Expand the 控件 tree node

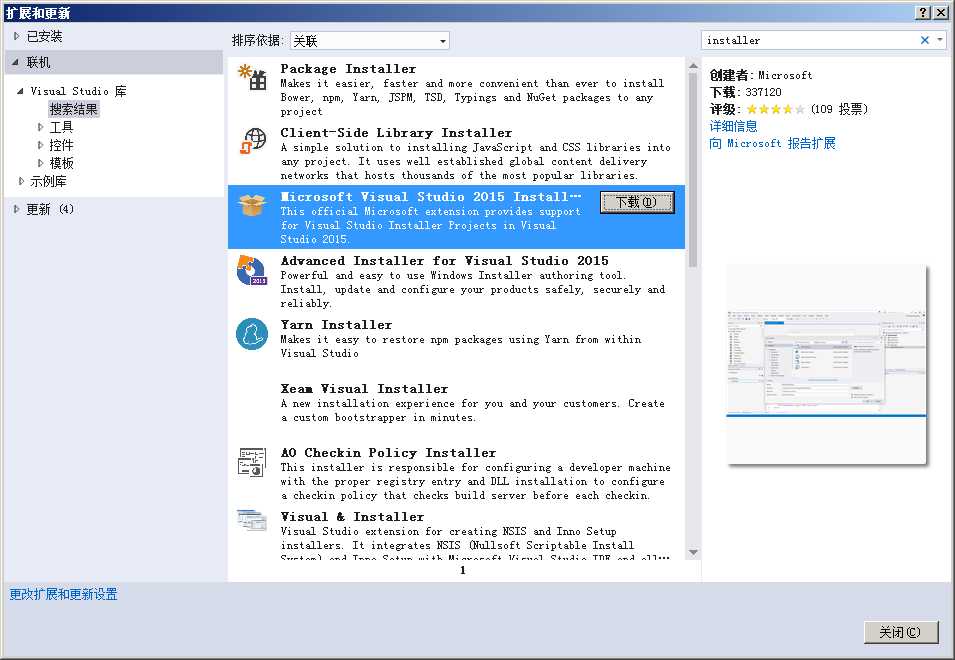click(40, 145)
